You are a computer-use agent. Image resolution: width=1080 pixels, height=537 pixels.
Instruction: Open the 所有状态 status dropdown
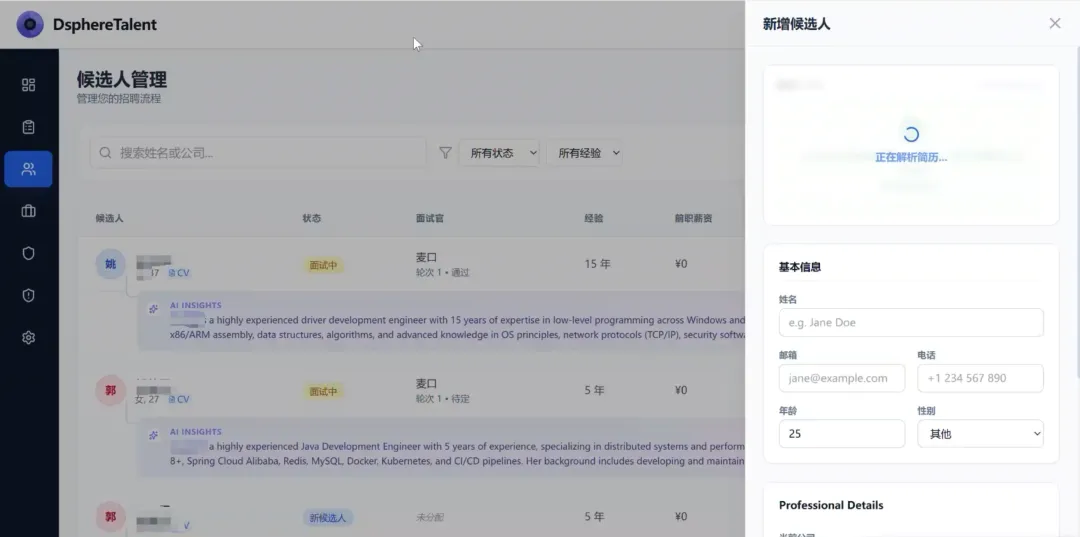(x=499, y=153)
